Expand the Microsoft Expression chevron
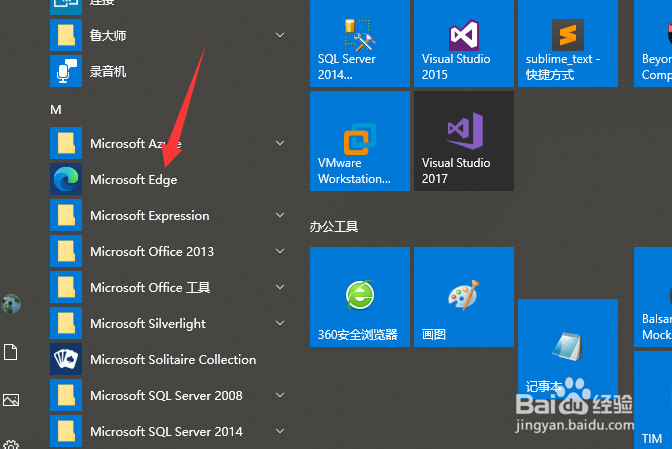The width and height of the screenshot is (672, 449). 280,215
